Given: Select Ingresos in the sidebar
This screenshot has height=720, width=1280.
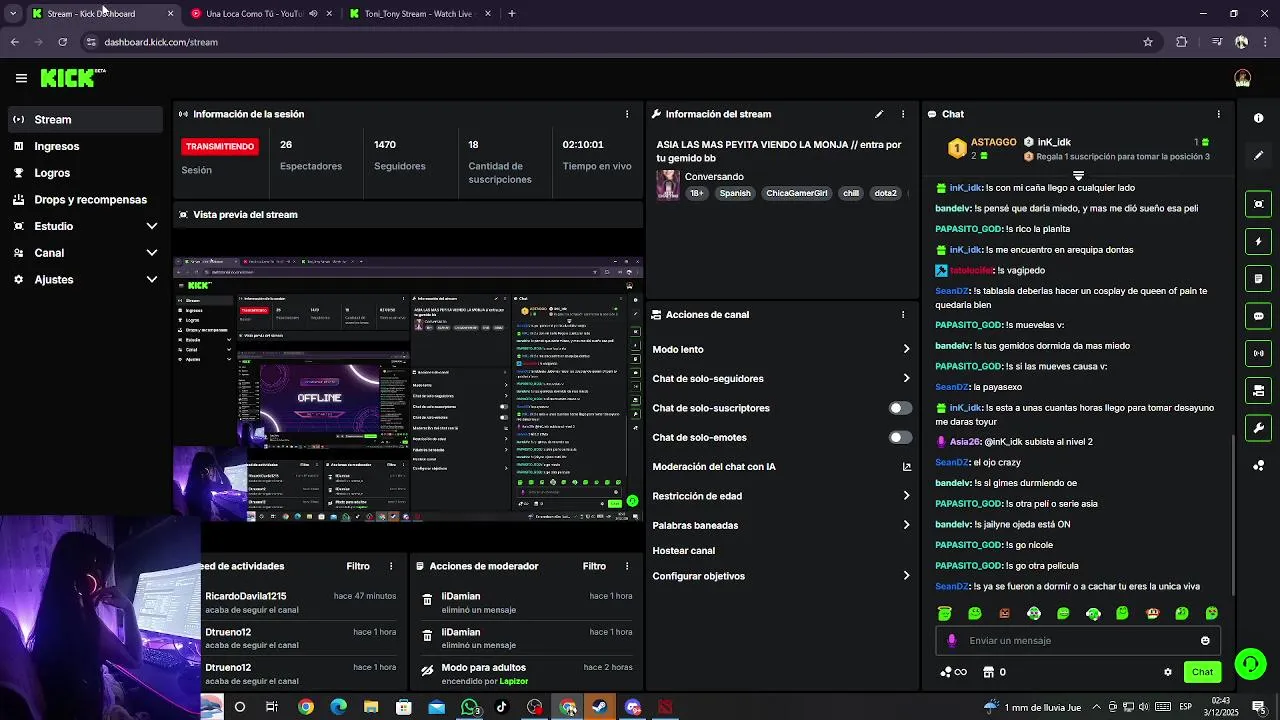Looking at the screenshot, I should [85, 146].
